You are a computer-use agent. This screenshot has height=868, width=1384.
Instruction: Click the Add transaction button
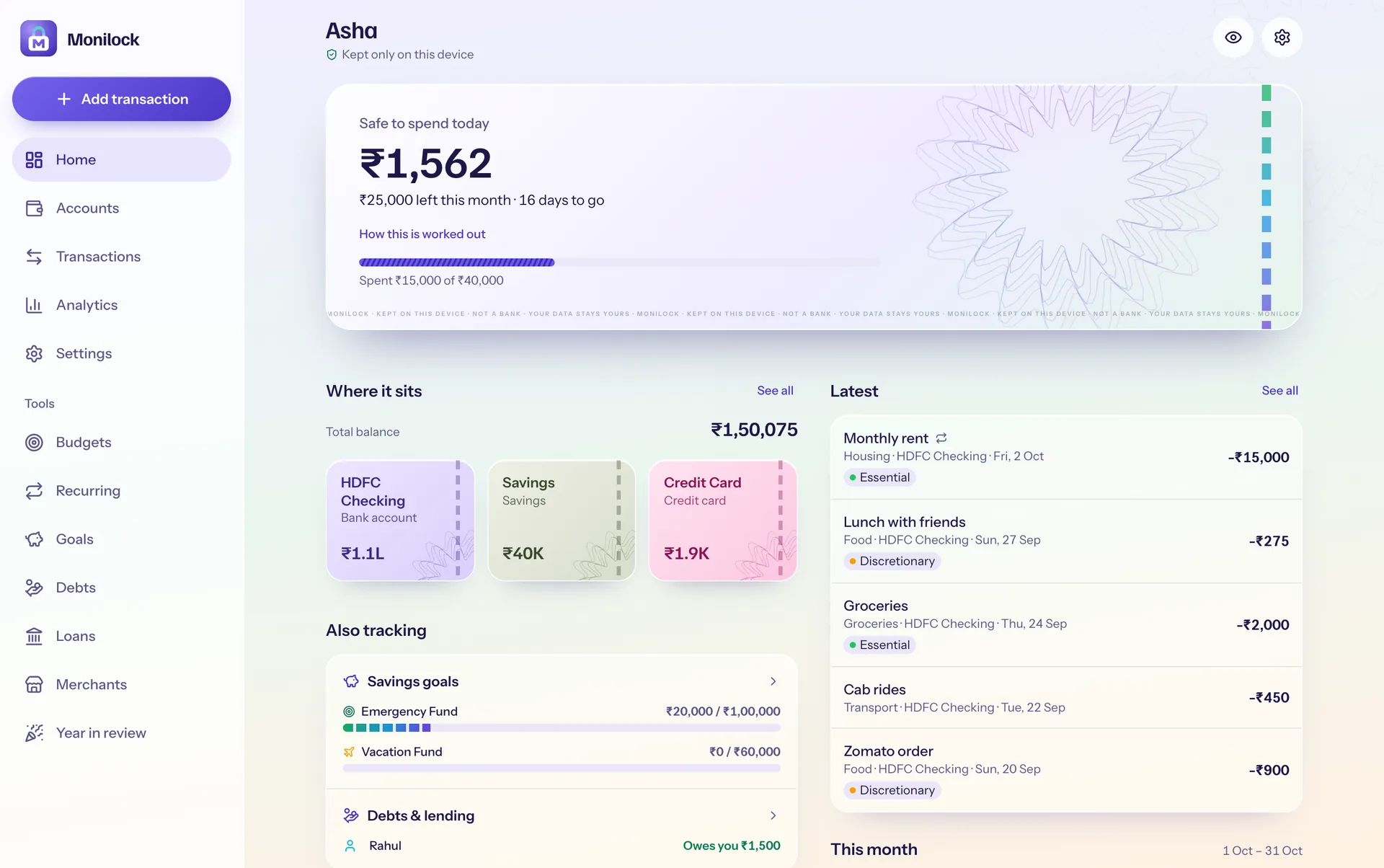pyautogui.click(x=121, y=99)
